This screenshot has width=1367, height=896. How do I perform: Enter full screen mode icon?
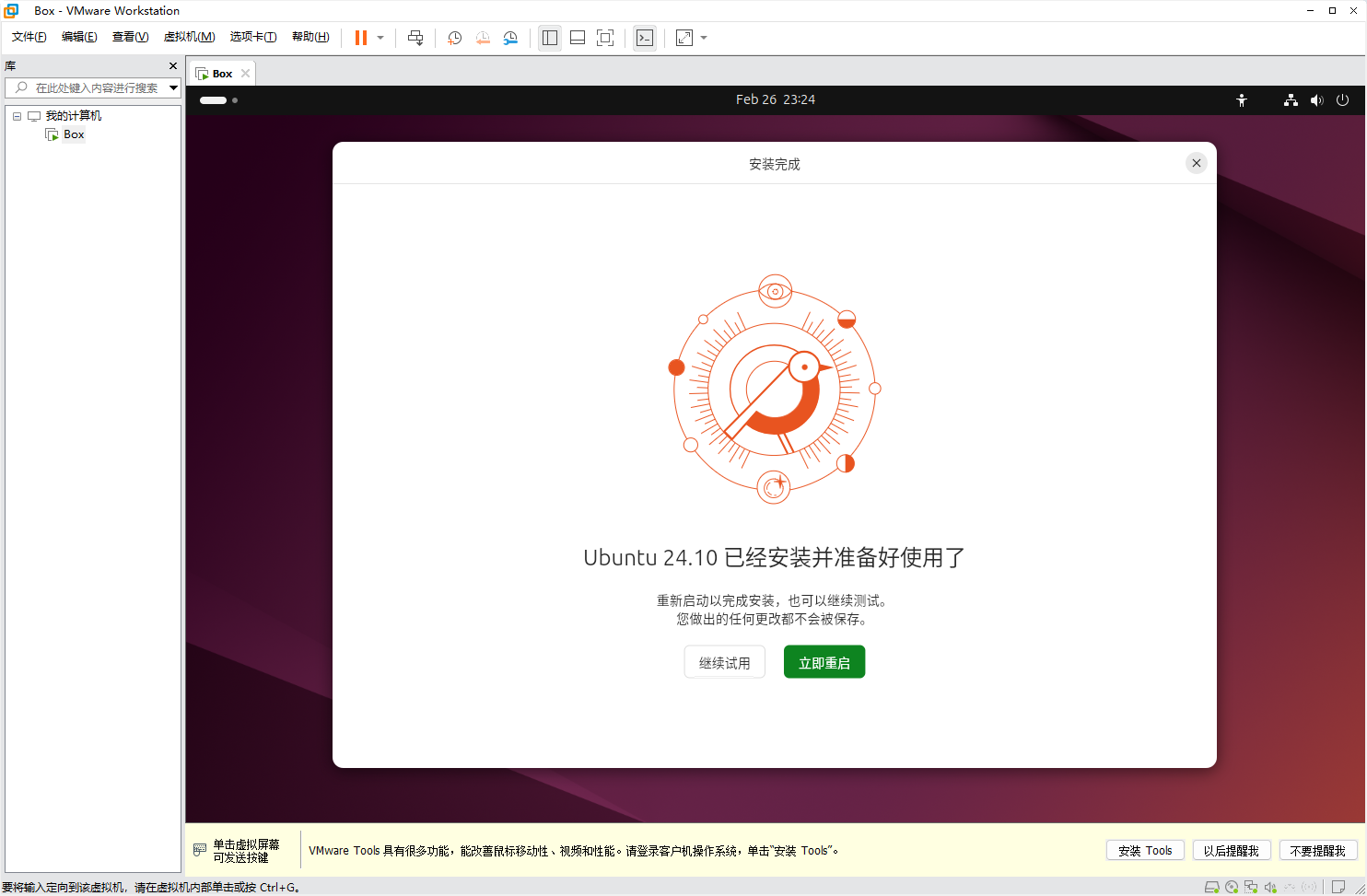coord(605,38)
